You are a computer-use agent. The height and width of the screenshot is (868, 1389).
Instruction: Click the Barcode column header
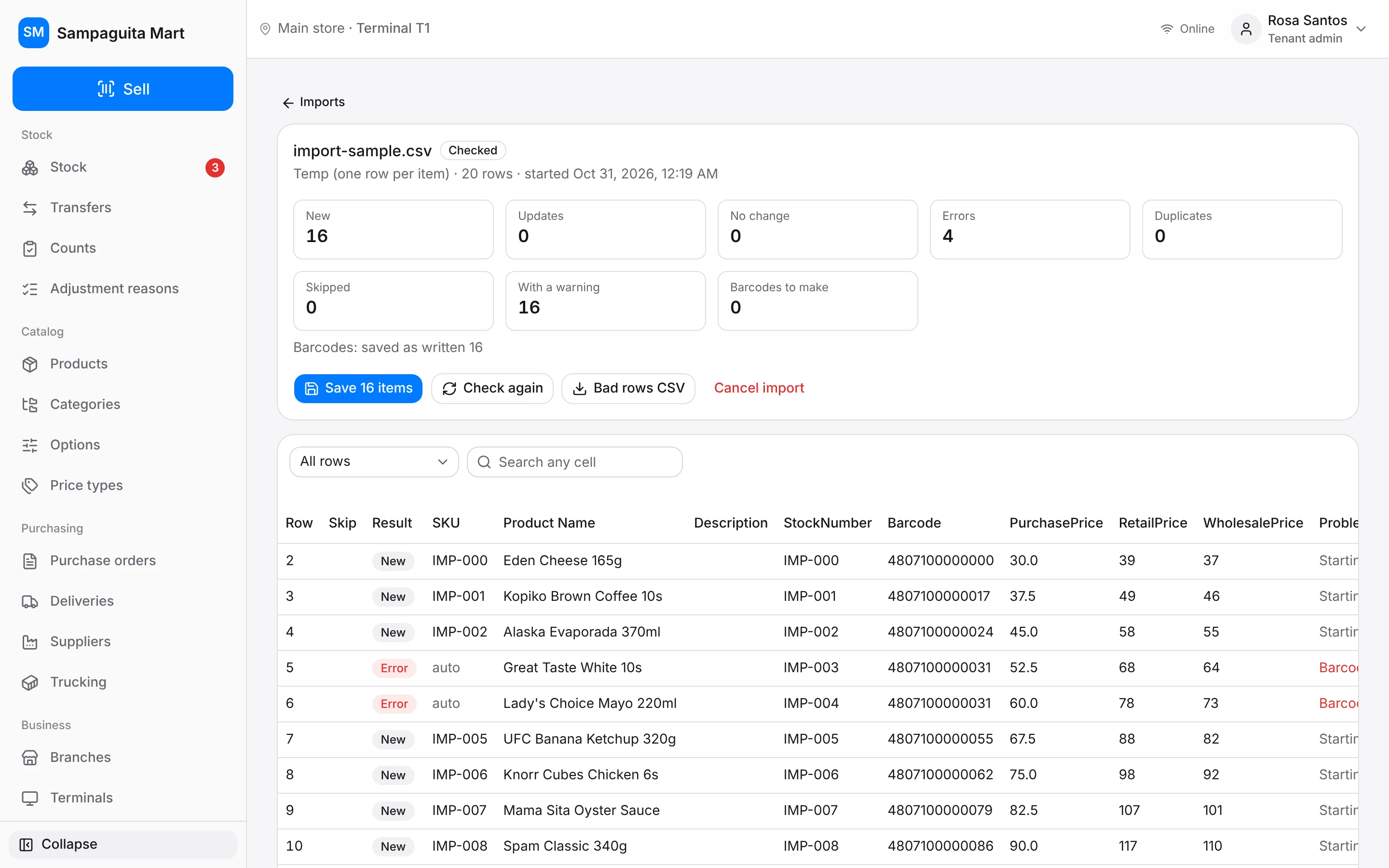click(x=914, y=523)
